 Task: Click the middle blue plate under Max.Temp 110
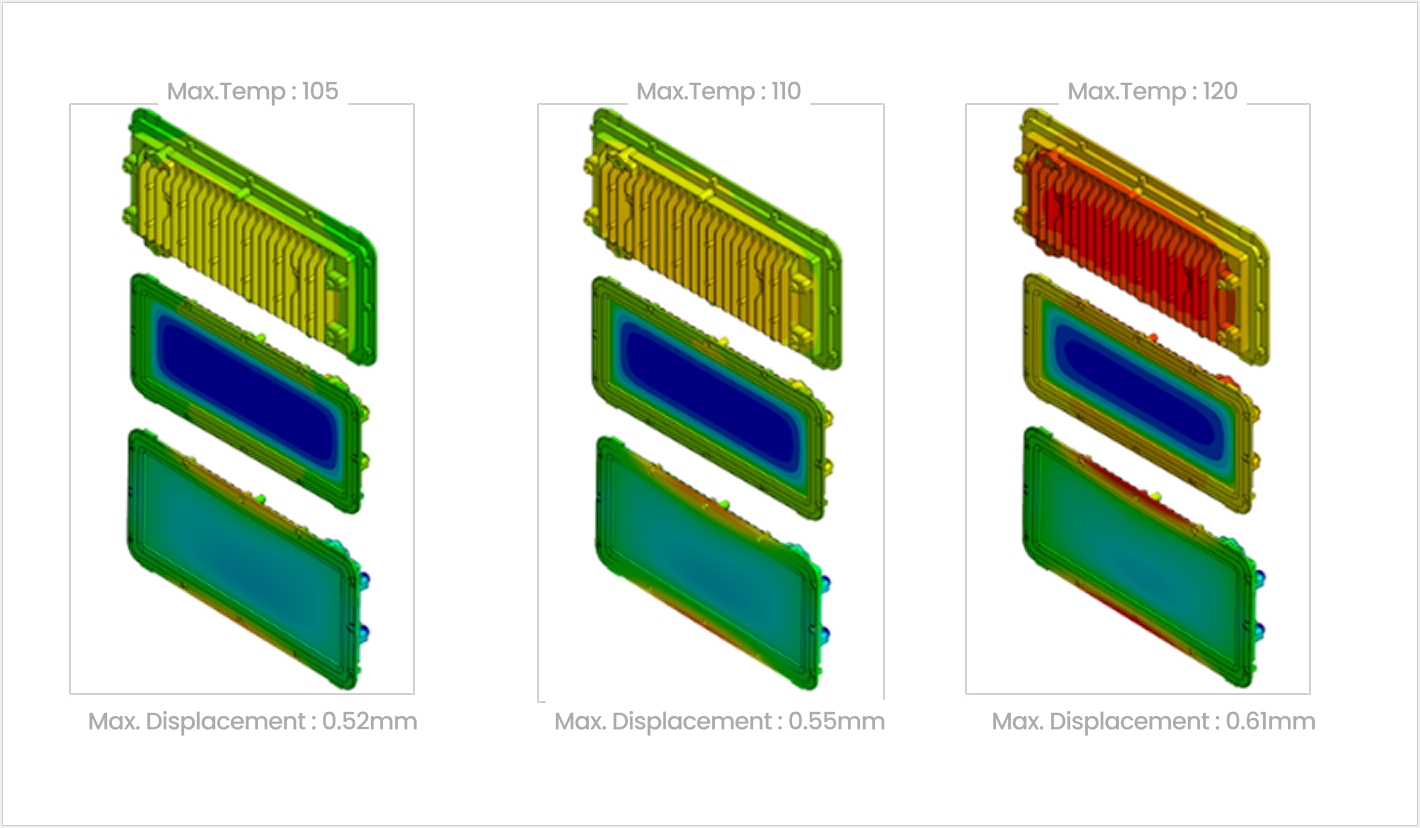click(714, 398)
